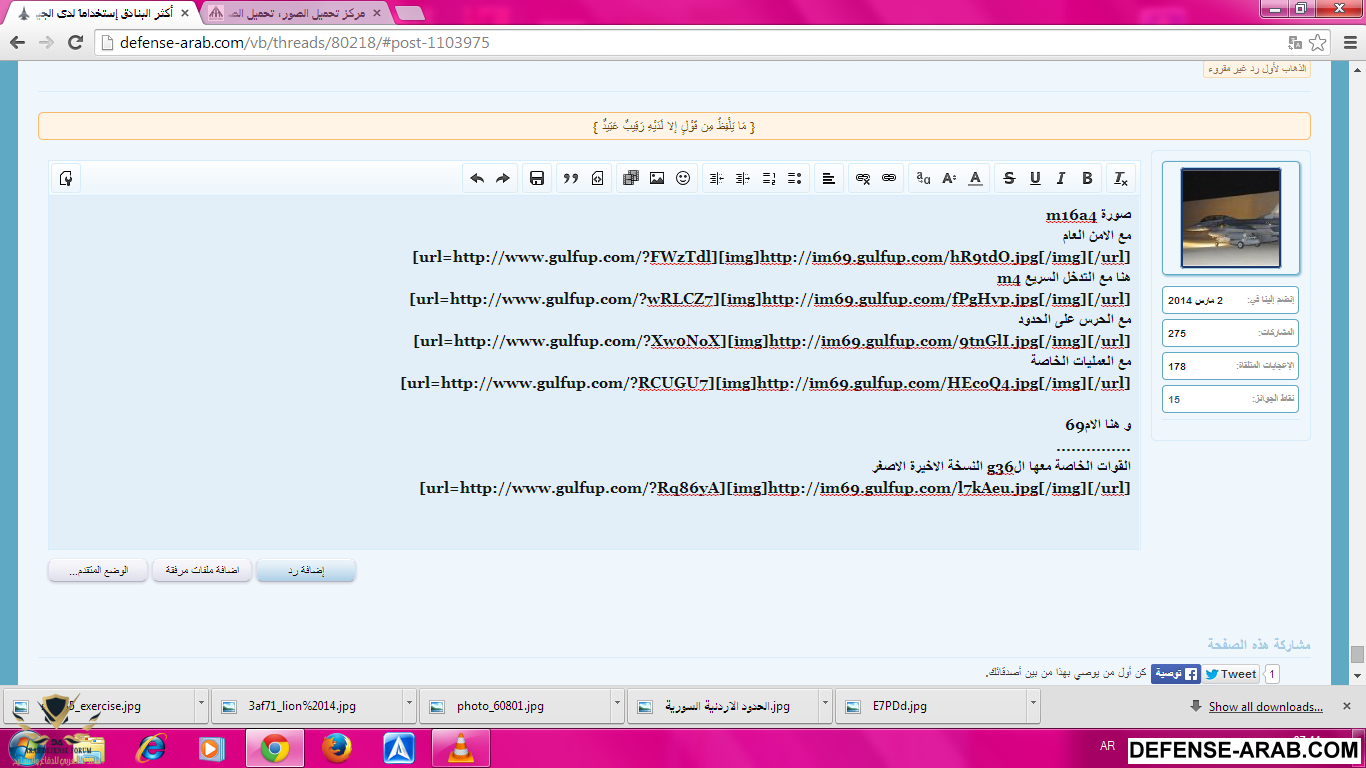This screenshot has width=1366, height=768.
Task: Expand options arrow for 3af71_lion%2014.jpg download
Action: (409, 705)
